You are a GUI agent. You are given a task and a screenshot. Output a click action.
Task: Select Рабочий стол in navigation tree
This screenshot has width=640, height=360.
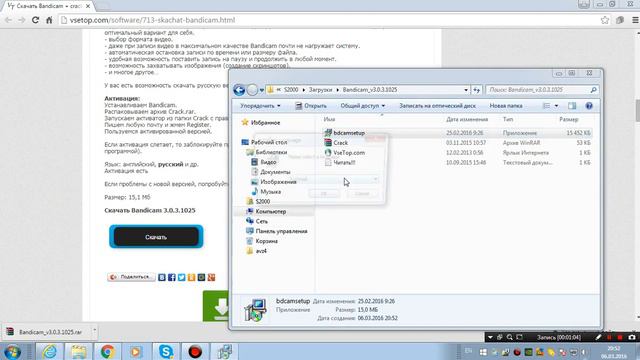coord(269,142)
